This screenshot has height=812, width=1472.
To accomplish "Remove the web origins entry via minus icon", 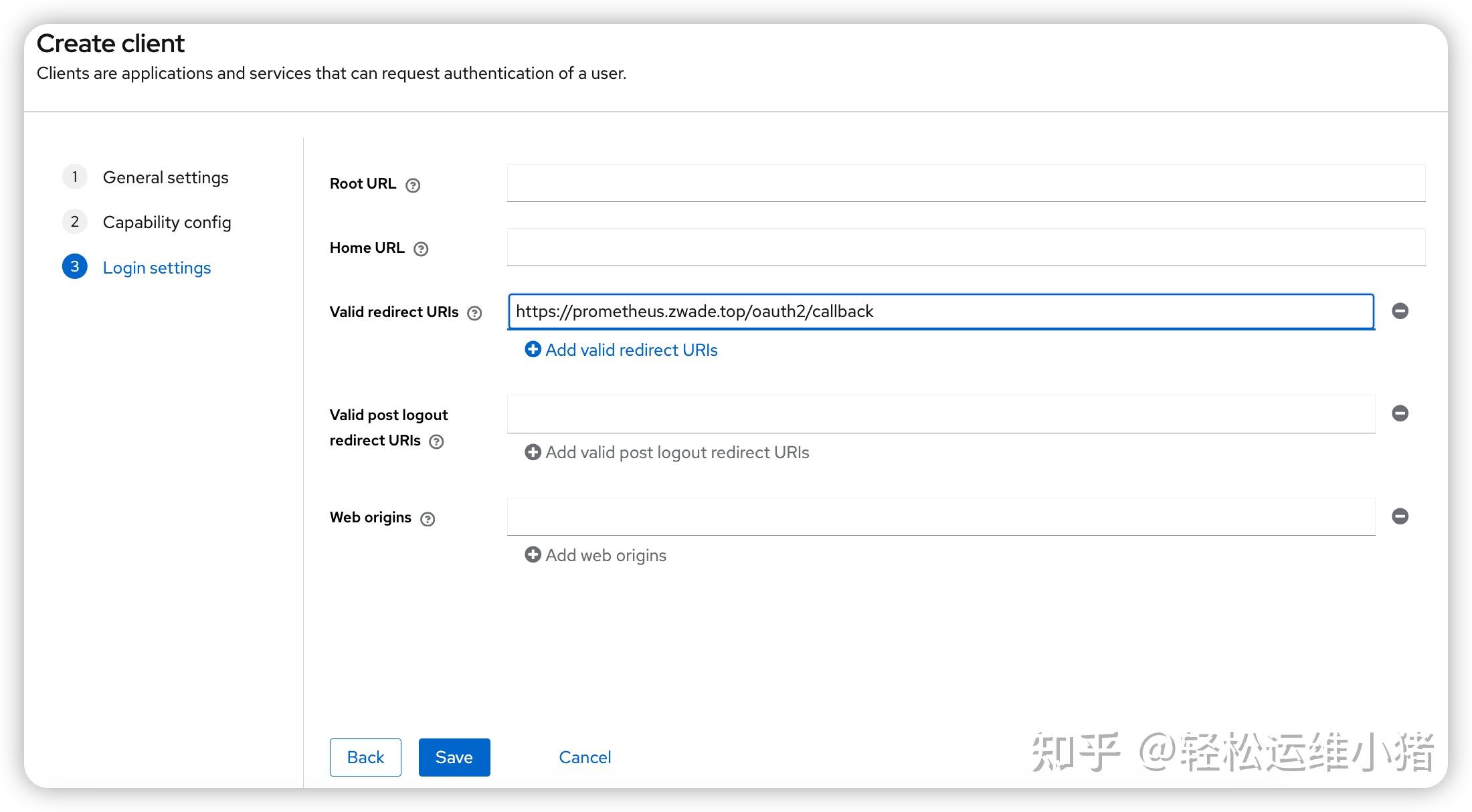I will pyautogui.click(x=1400, y=516).
